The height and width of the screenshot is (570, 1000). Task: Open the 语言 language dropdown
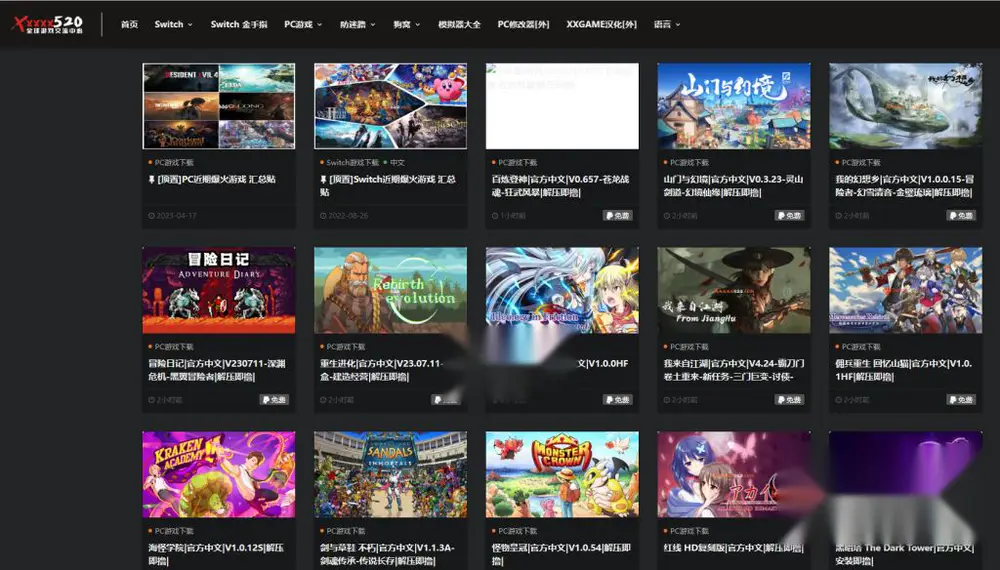tap(666, 24)
